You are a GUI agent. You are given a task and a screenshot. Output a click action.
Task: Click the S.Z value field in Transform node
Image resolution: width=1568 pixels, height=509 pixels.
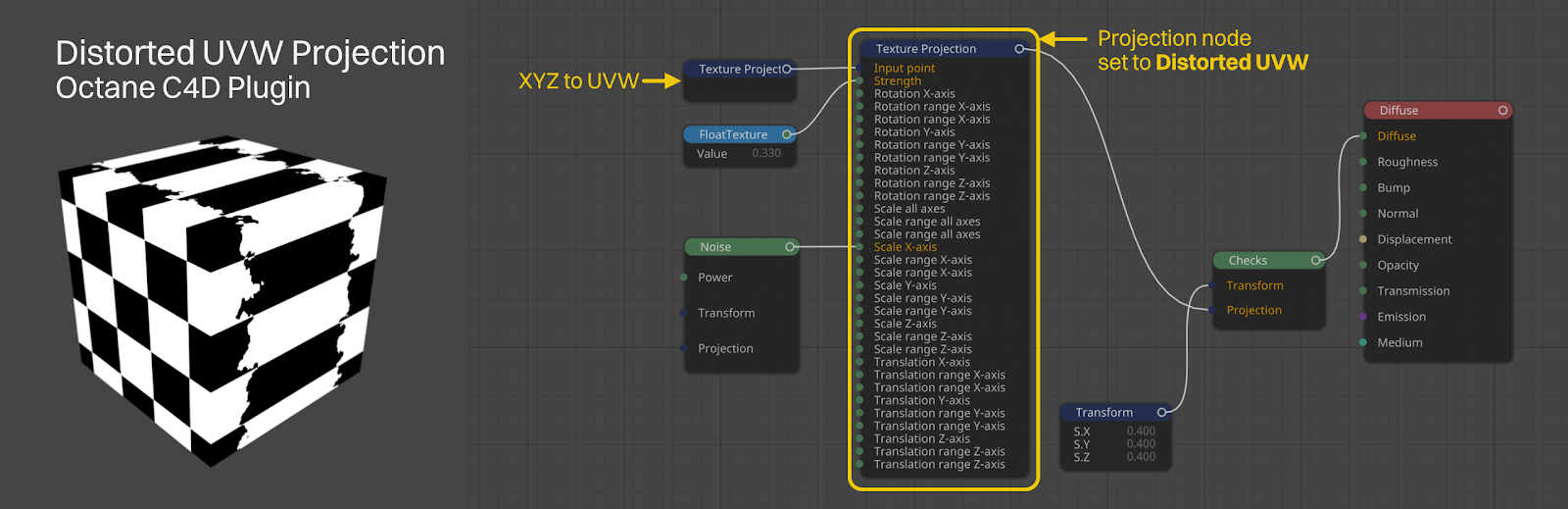click(x=1140, y=457)
